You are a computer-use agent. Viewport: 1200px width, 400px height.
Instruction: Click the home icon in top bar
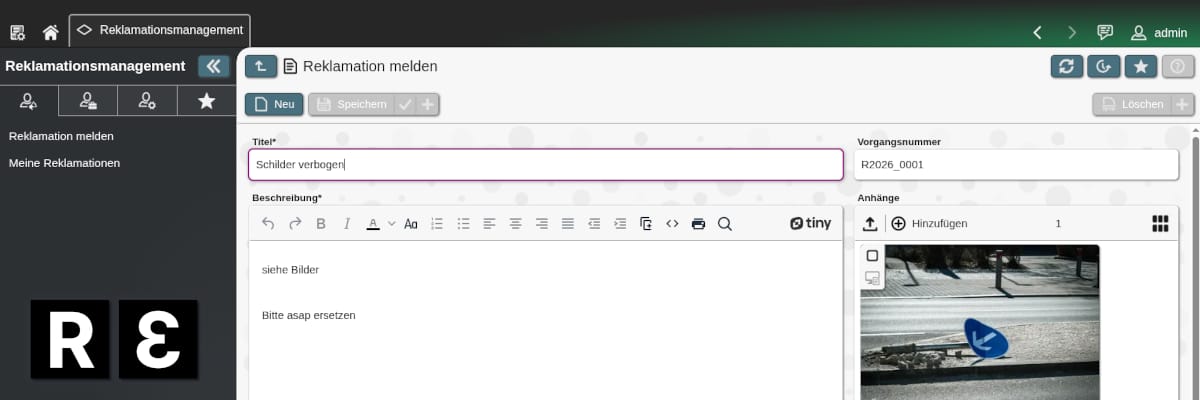(50, 32)
